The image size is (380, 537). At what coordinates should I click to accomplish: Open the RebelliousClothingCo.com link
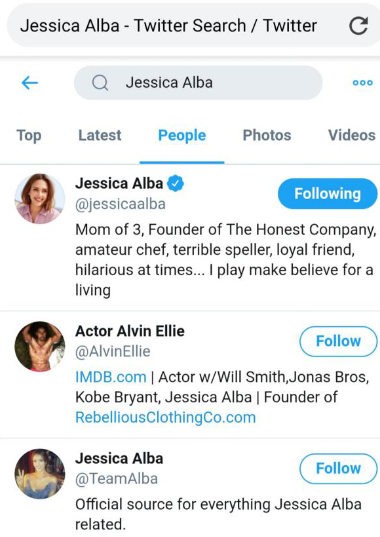tap(166, 417)
